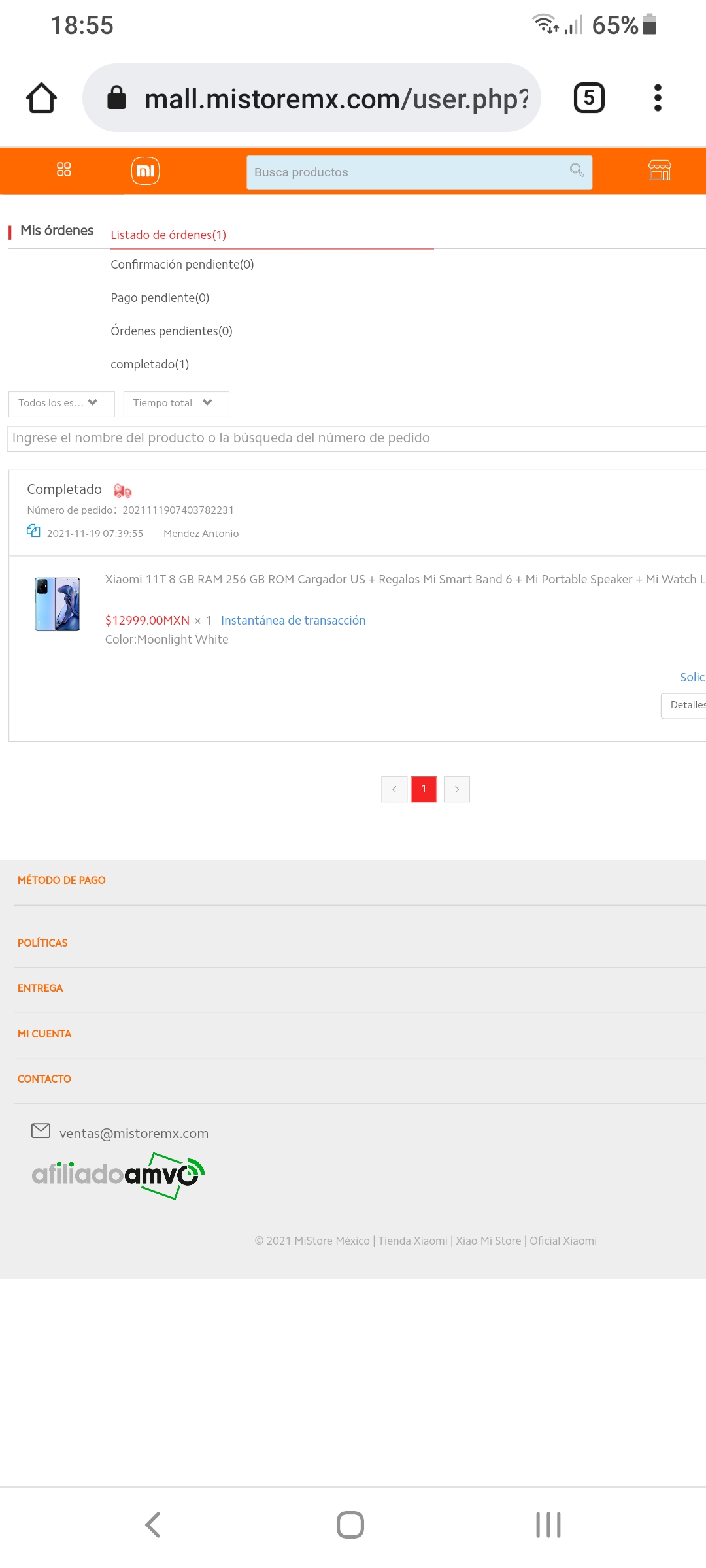The image size is (706, 1568).
Task: Click the © 2021 MiStore México copyright text
Action: [x=426, y=1241]
